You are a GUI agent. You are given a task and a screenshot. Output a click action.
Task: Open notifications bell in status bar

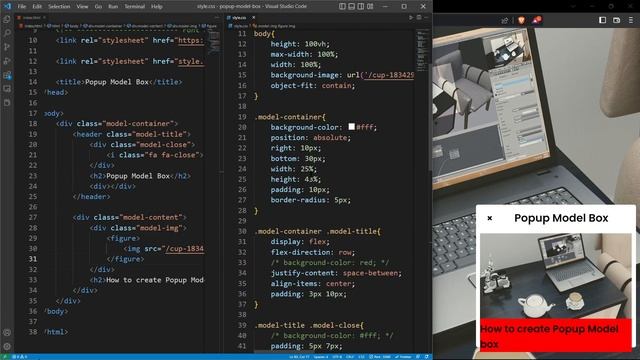tap(427, 357)
